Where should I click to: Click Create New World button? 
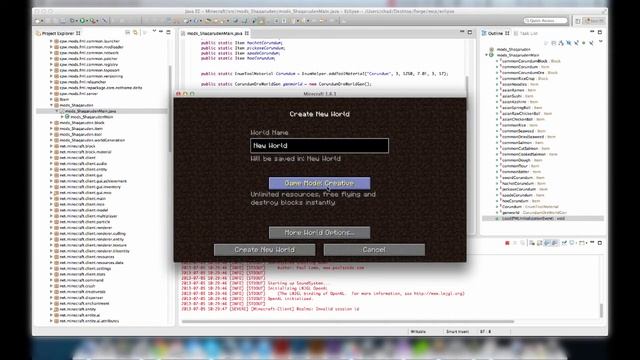tap(264, 250)
